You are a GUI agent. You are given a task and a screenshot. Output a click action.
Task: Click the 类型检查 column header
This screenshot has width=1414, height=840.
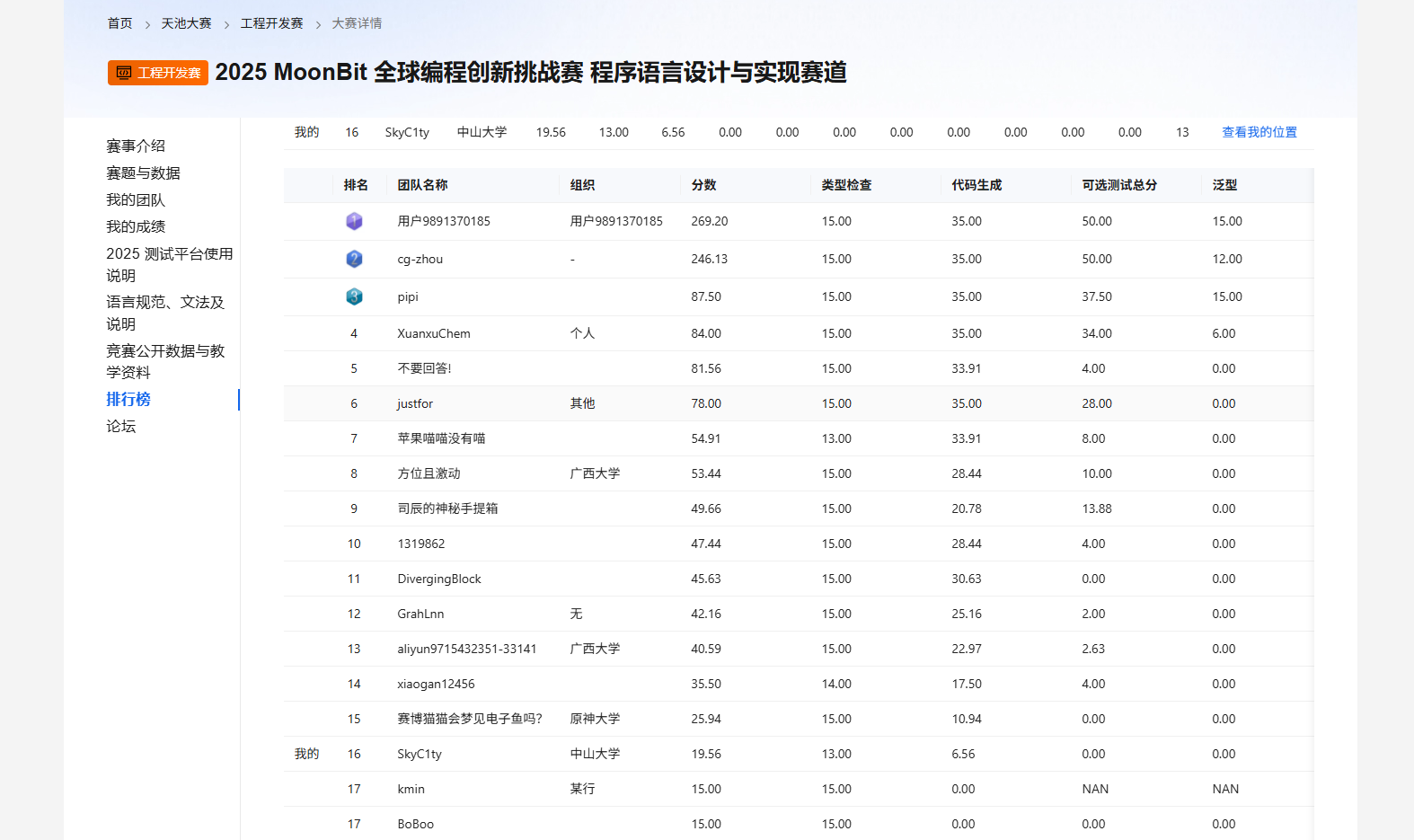pos(846,185)
